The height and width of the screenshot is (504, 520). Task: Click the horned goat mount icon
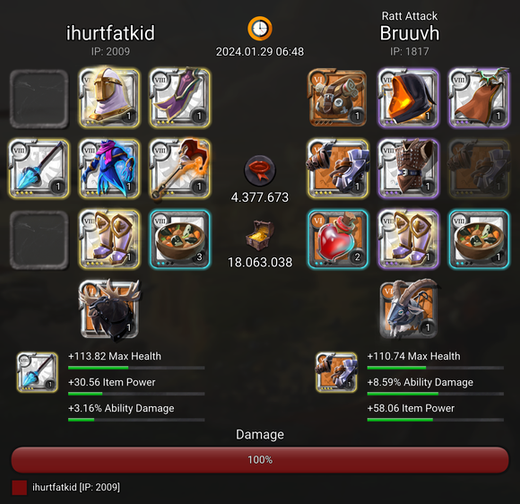coord(408,310)
